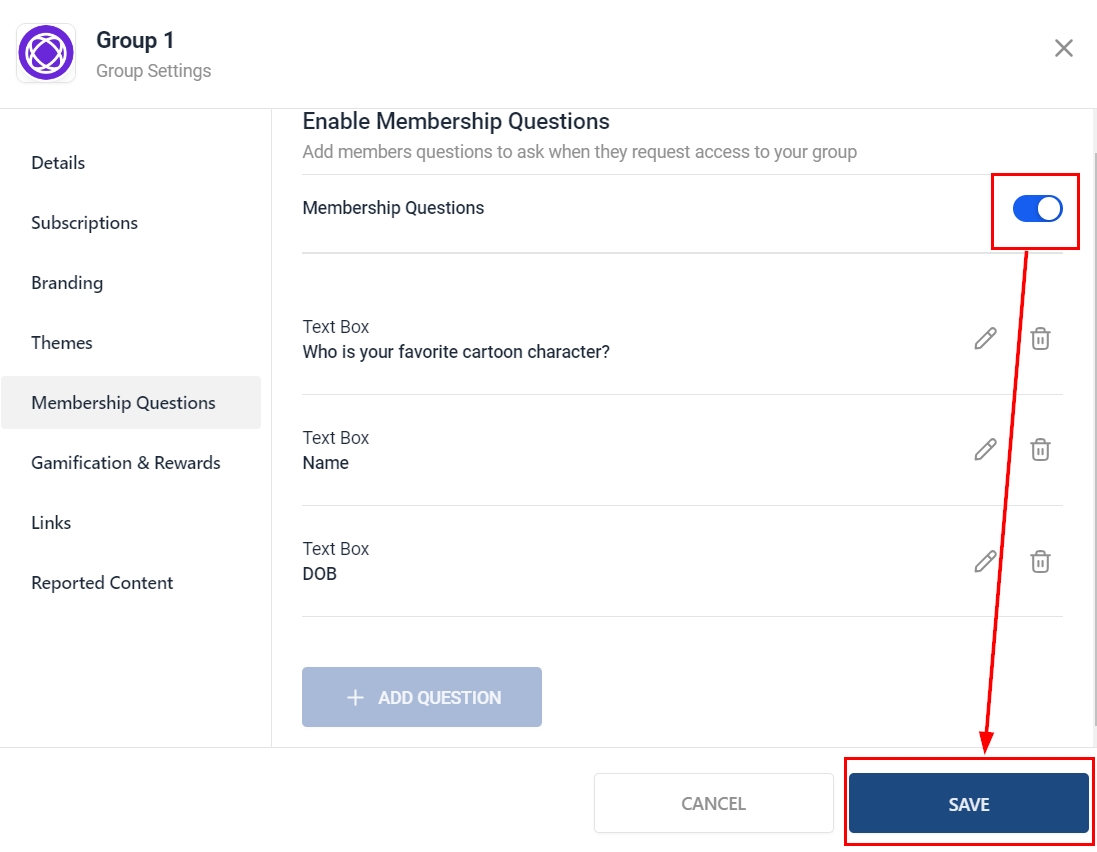Cancel the group settings changes

click(x=713, y=803)
